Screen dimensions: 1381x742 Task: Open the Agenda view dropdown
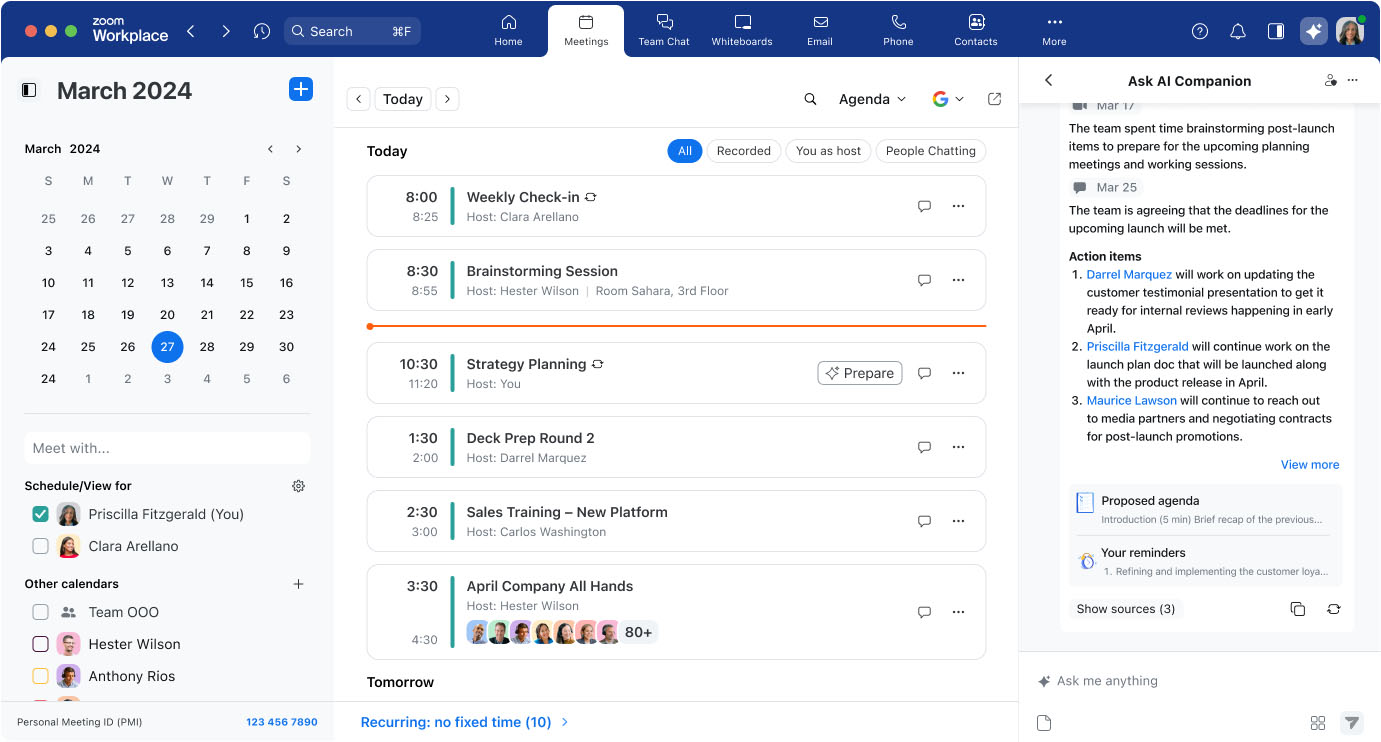[x=872, y=99]
